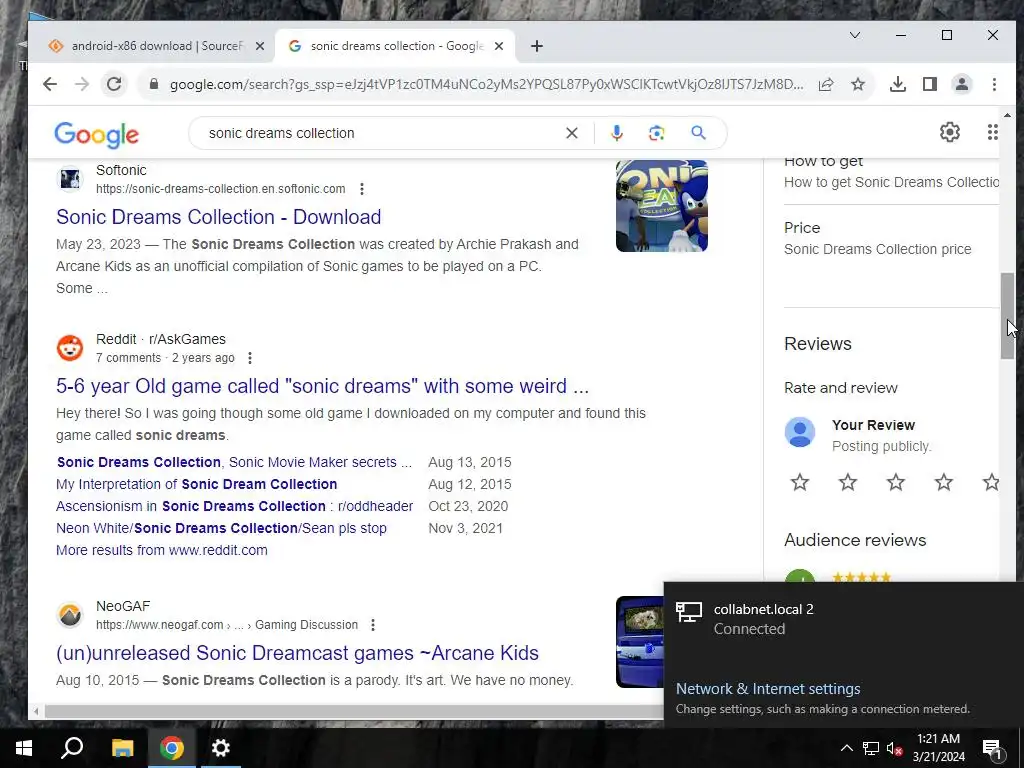Close the android-x86 download tab
The width and height of the screenshot is (1024, 768).
(x=260, y=46)
